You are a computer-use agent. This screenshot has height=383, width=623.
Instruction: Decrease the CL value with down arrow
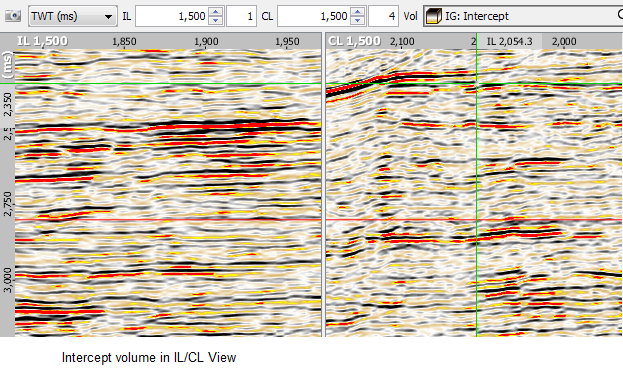click(x=358, y=21)
